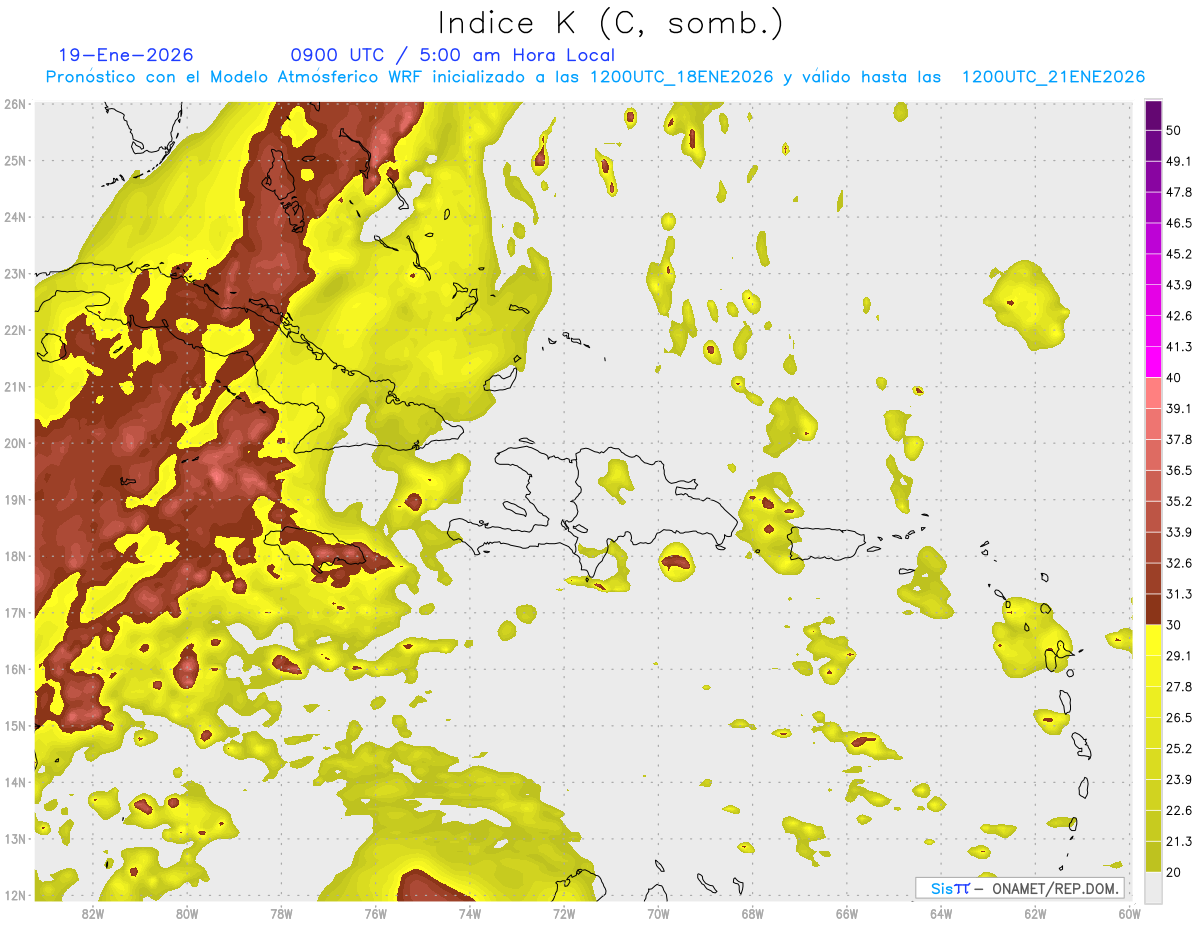Click the colorbar value "40"
1200x927 pixels.
(1174, 378)
